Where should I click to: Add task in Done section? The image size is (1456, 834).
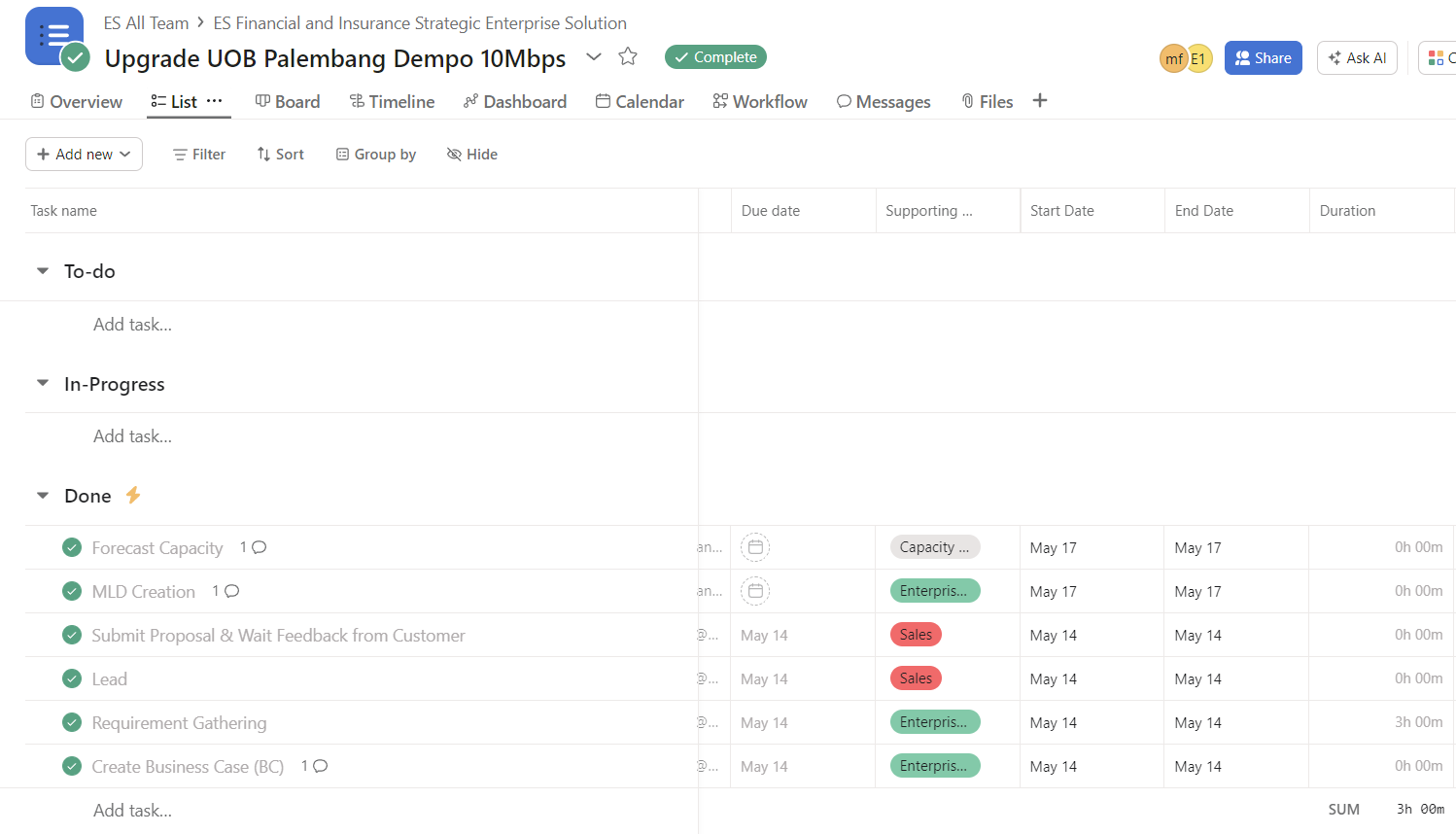[x=132, y=811]
